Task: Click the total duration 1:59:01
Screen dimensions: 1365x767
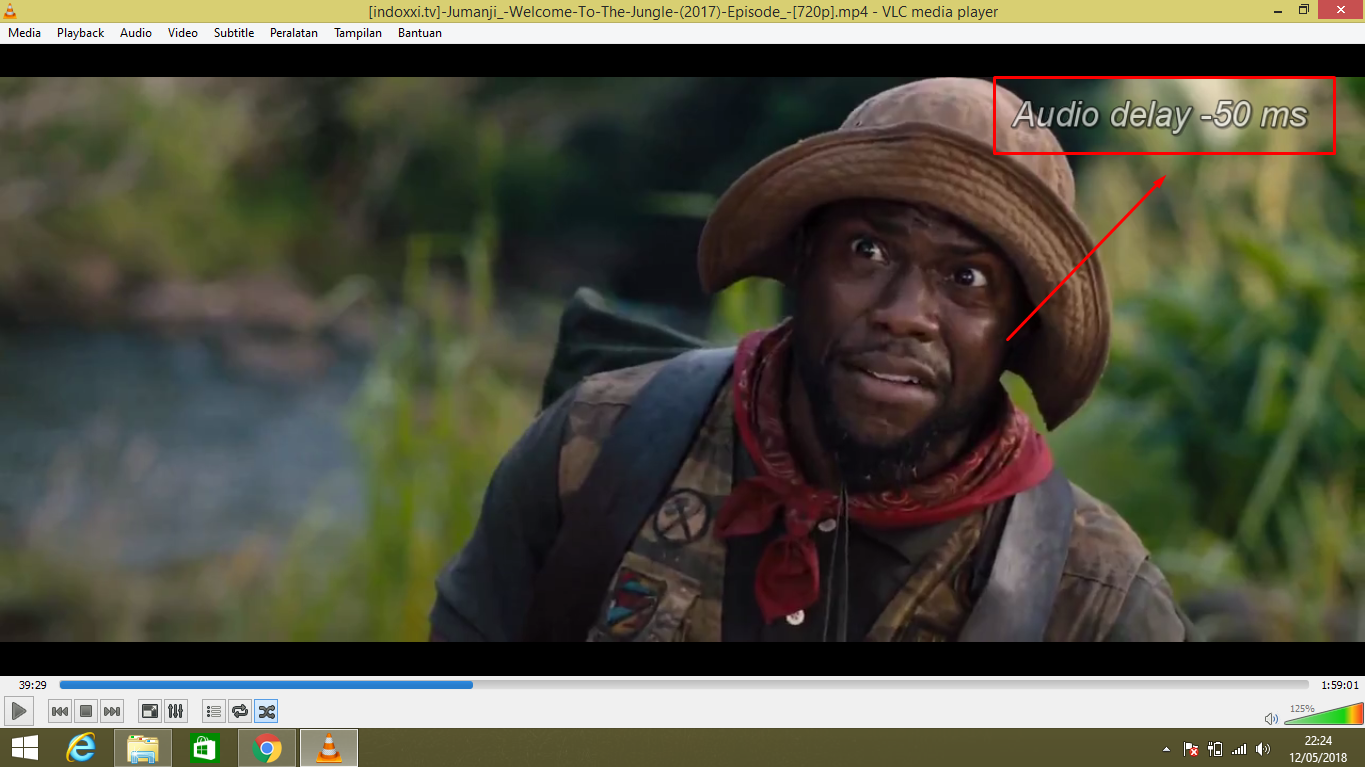Action: (x=1340, y=685)
